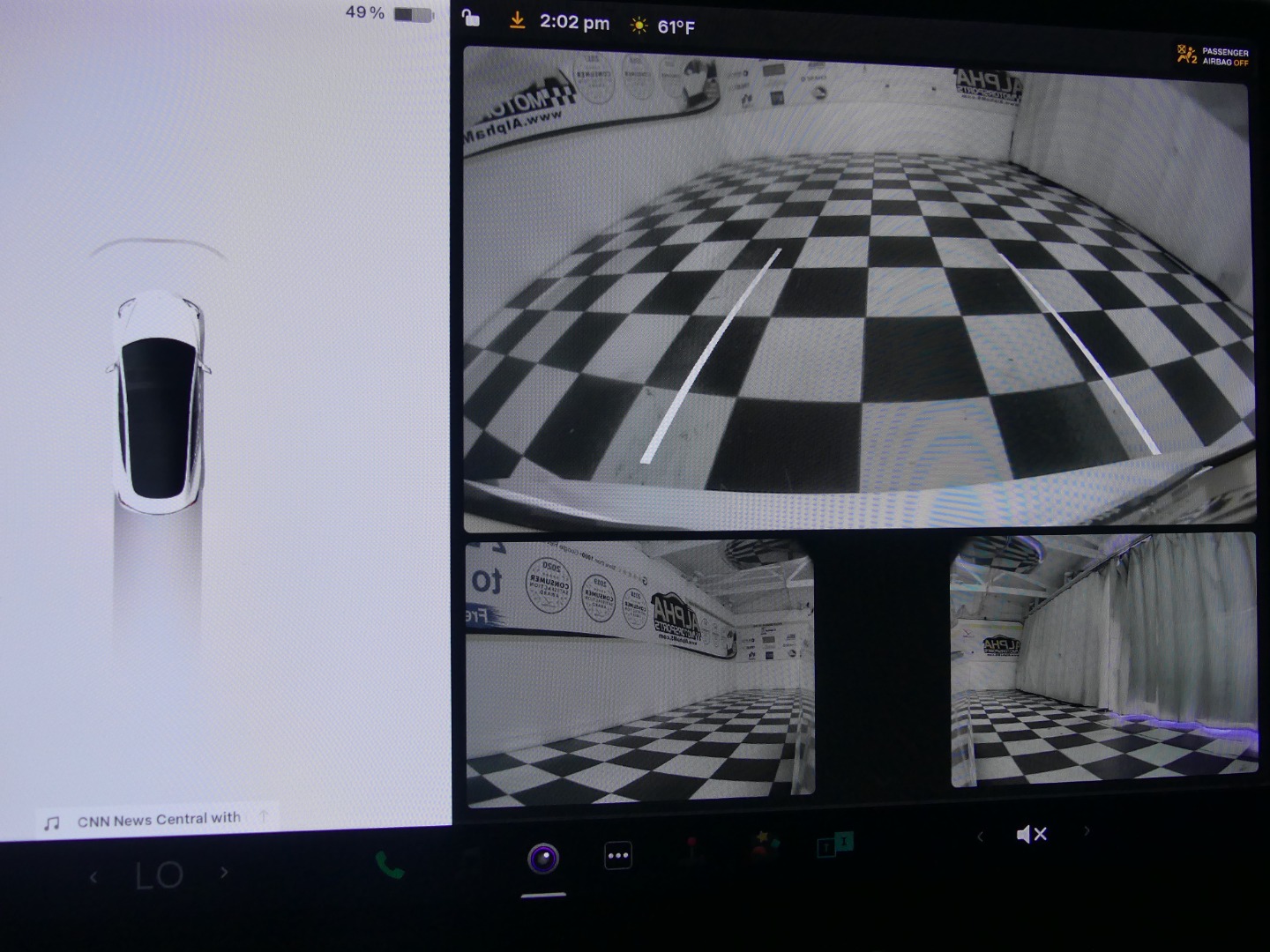Image resolution: width=1270 pixels, height=952 pixels.
Task: Increase volume with the right arrow
Action: pyautogui.click(x=1087, y=830)
